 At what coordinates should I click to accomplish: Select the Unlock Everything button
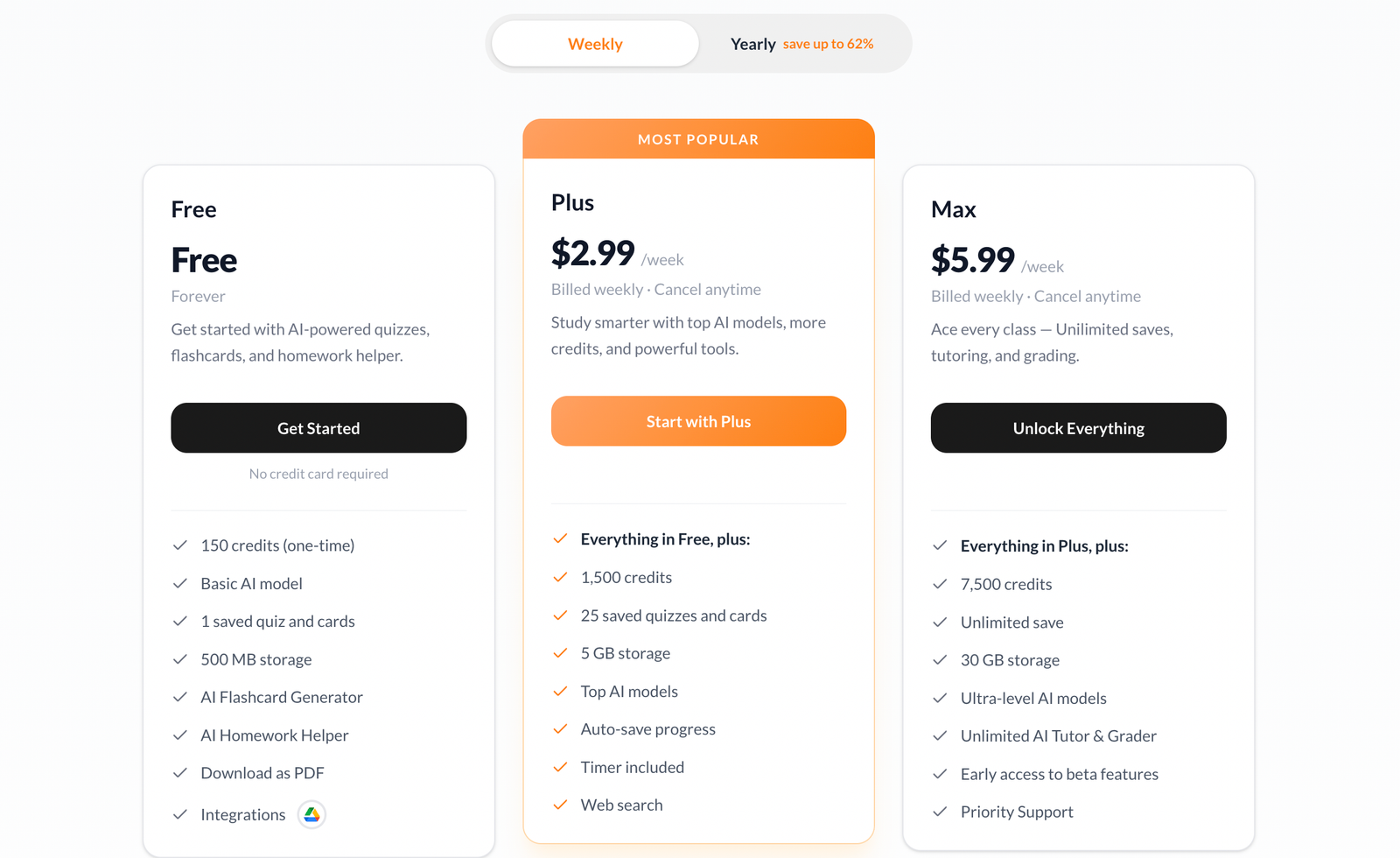1078,428
